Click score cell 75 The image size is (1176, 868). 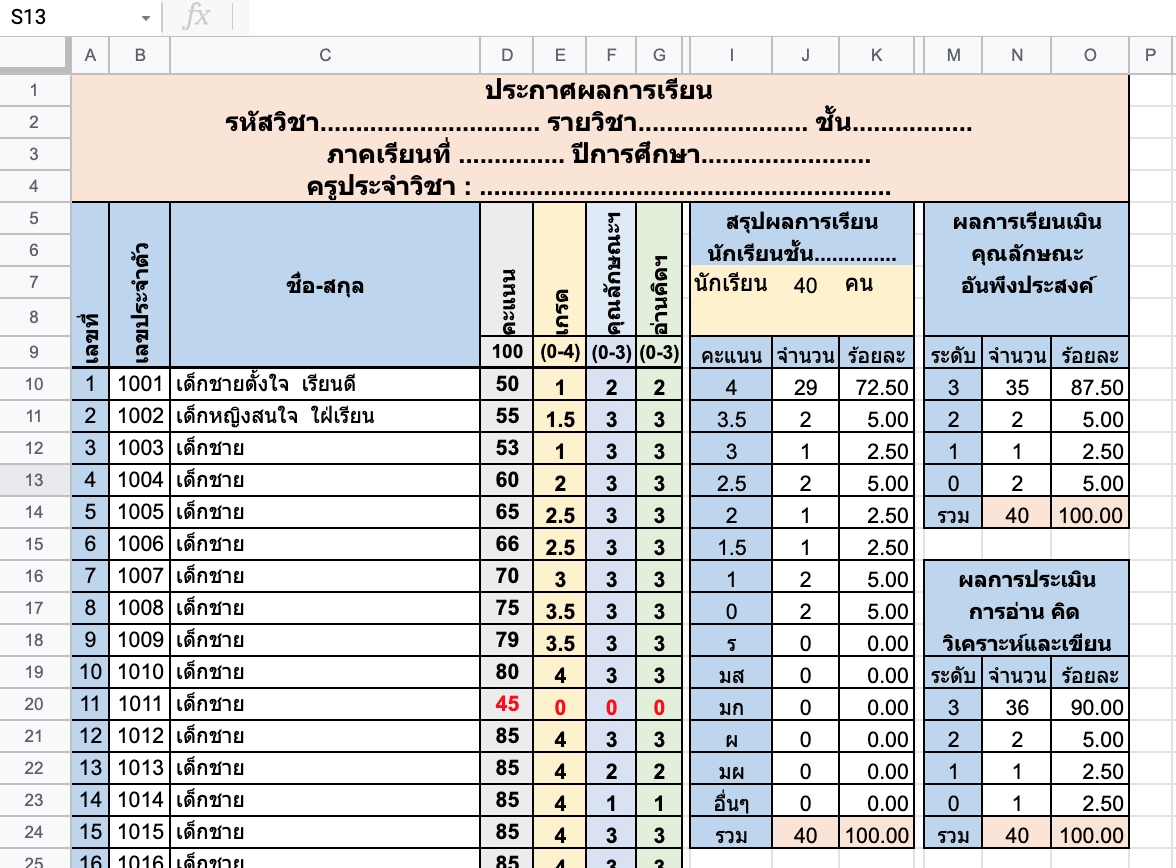click(x=507, y=608)
